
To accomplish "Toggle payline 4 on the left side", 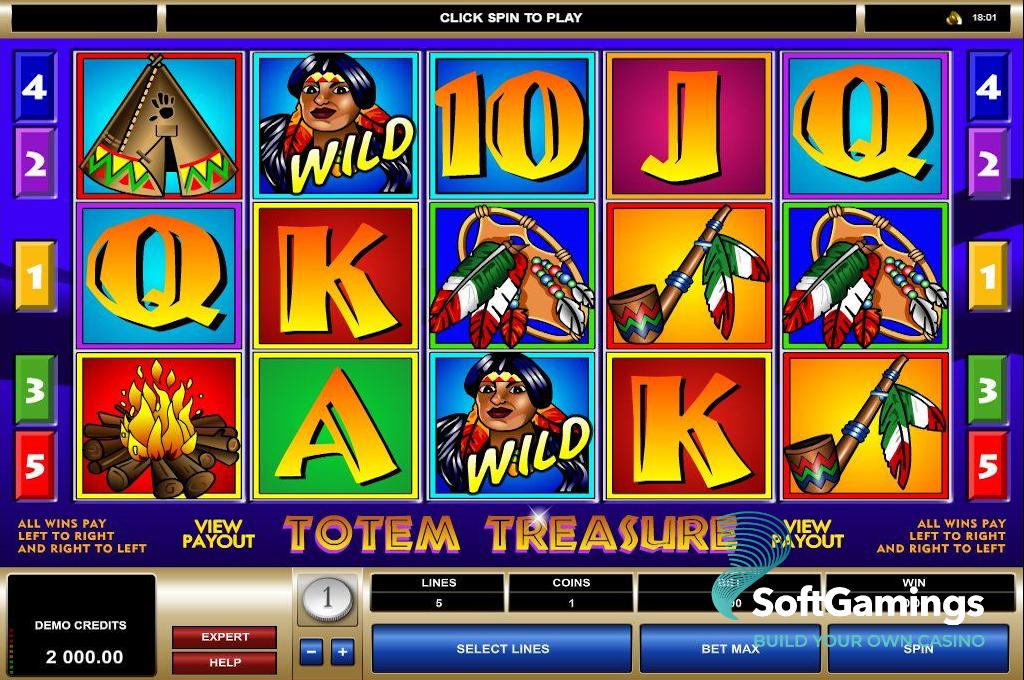I will tap(35, 87).
